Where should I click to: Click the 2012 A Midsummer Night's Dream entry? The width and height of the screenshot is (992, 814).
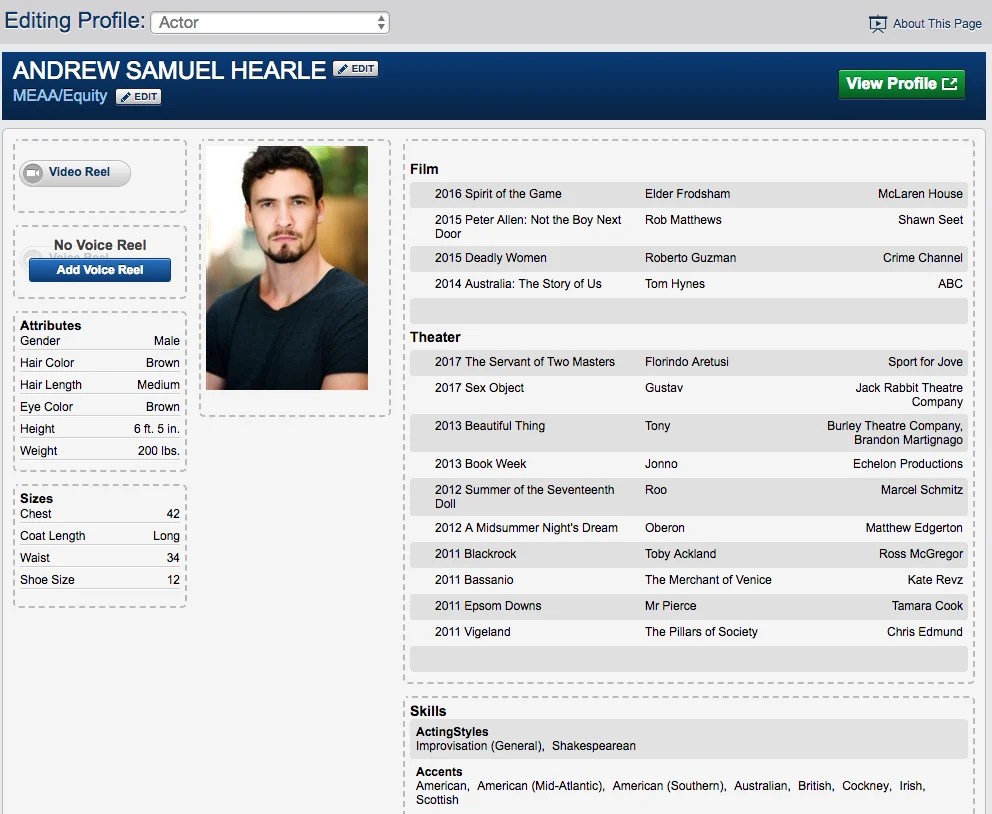pyautogui.click(x=687, y=528)
